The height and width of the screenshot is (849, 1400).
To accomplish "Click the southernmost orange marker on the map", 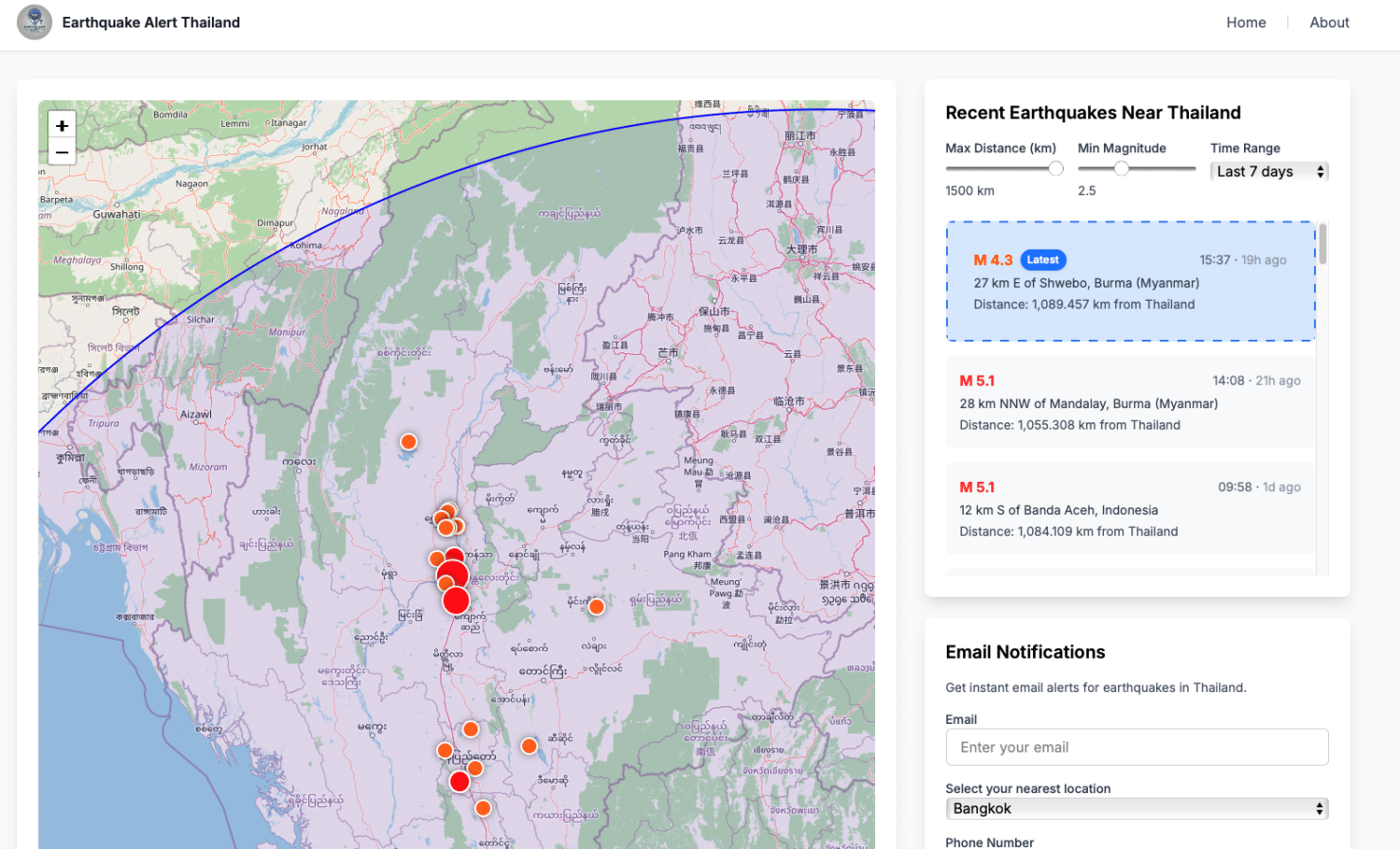I will 482,808.
